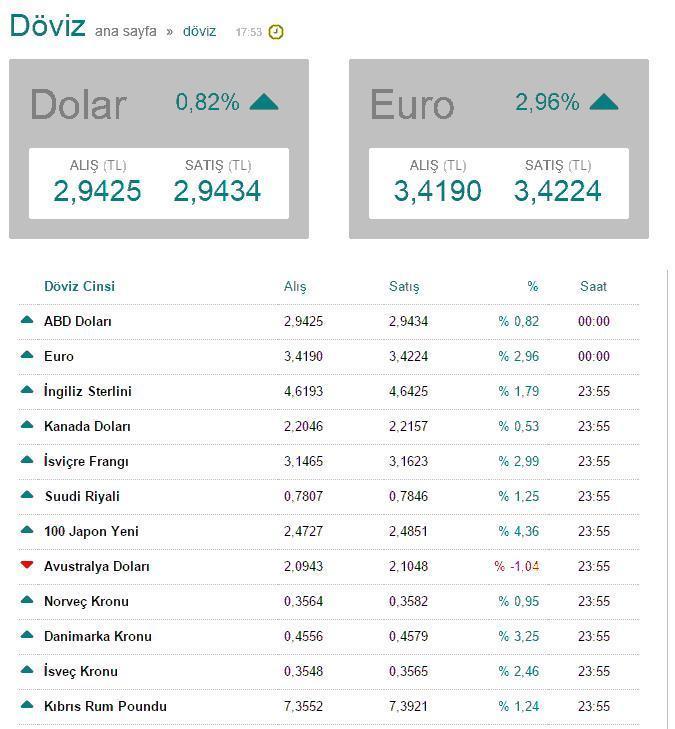
Task: Open the döviz breadcrumb link
Action: pyautogui.click(x=199, y=32)
